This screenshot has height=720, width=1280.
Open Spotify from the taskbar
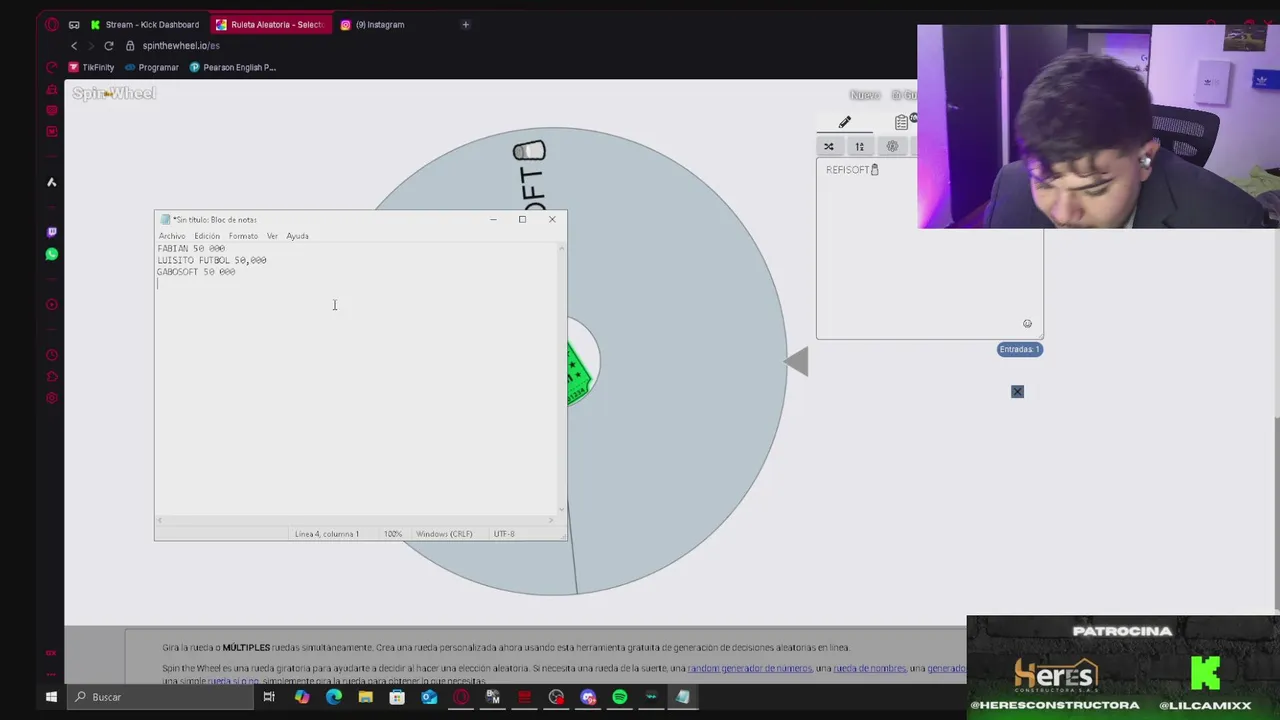(x=620, y=697)
